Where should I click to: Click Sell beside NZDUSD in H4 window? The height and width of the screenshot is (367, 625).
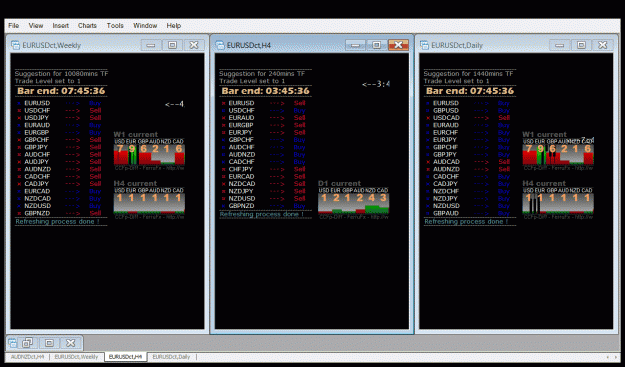(299, 198)
